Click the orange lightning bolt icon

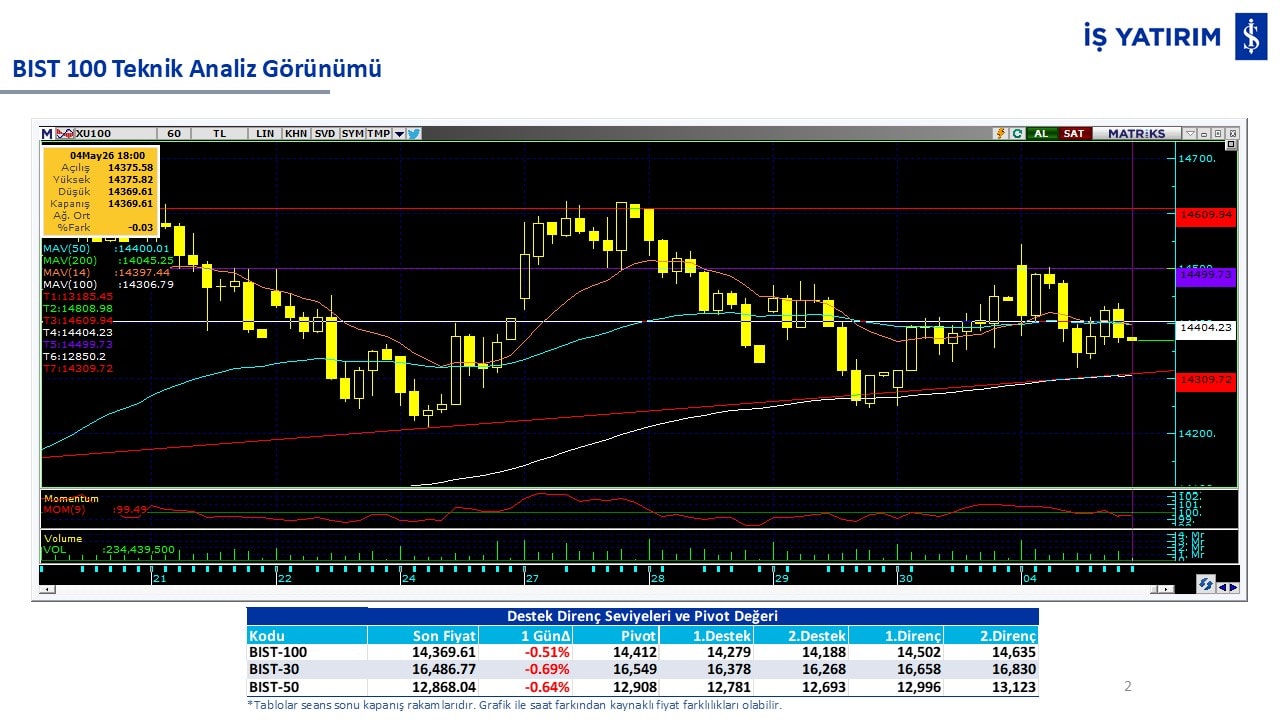pos(1000,133)
